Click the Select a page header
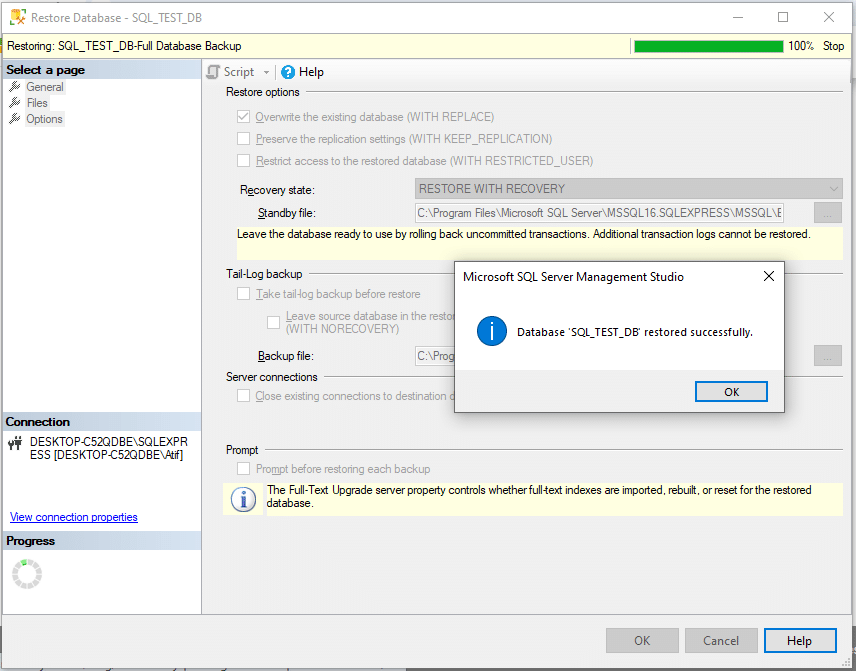 (102, 70)
